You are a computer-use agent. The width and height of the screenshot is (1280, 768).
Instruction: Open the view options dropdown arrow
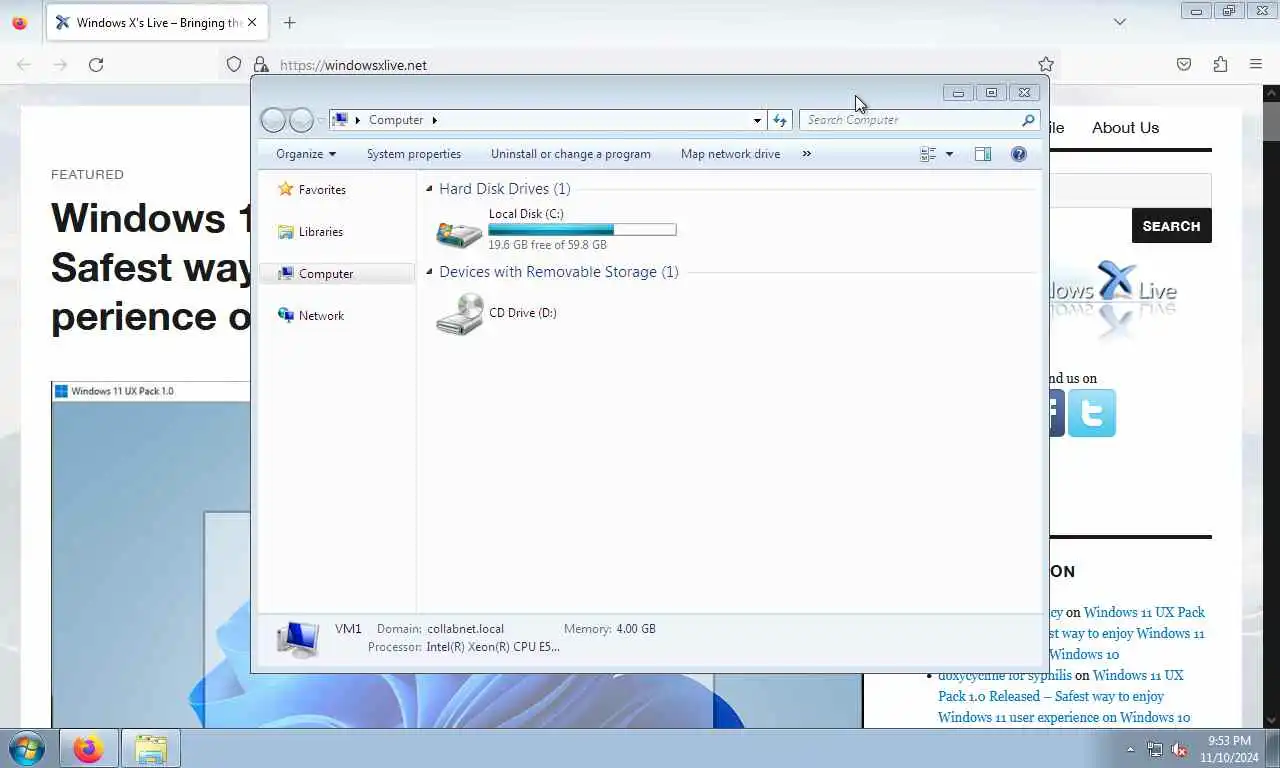[949, 154]
